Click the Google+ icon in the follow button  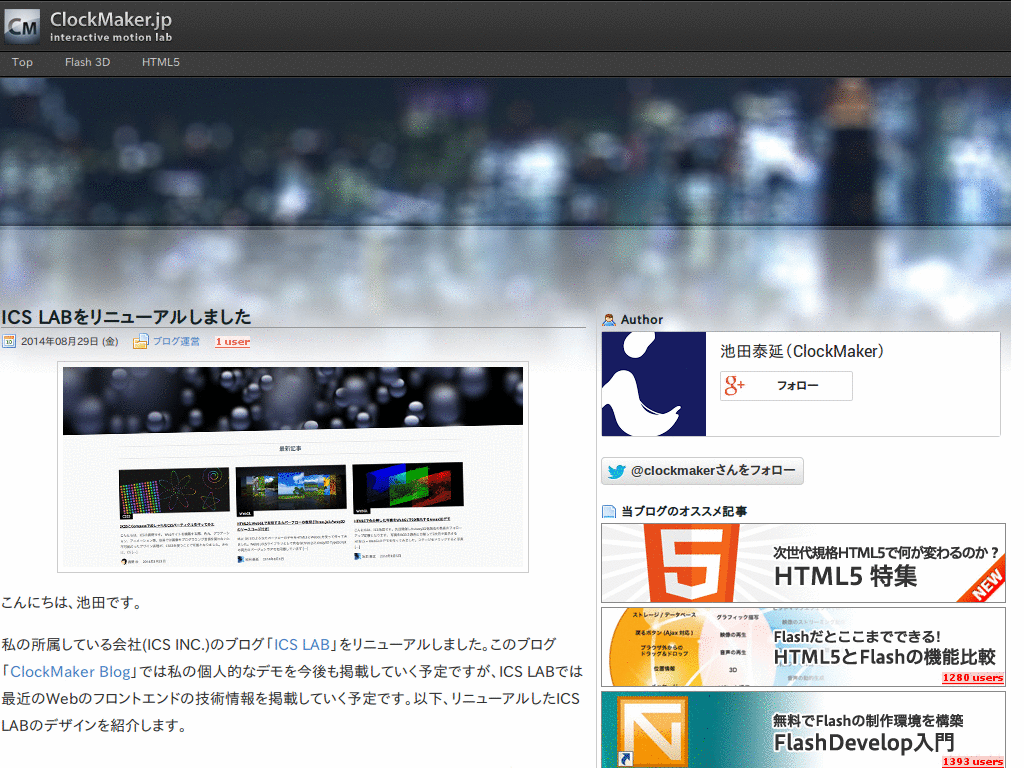(x=734, y=386)
